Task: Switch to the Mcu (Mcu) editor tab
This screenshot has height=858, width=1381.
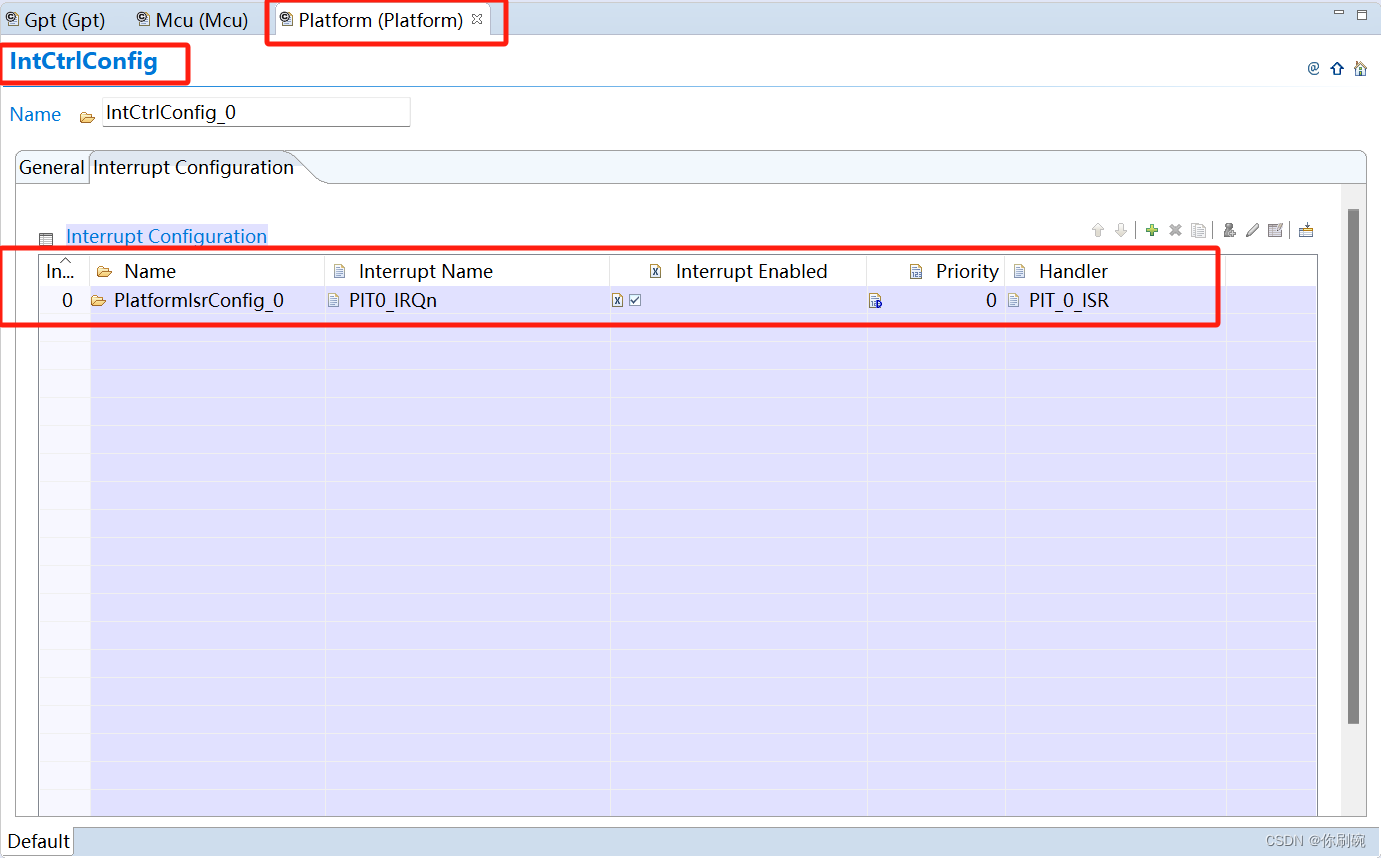Action: [193, 20]
